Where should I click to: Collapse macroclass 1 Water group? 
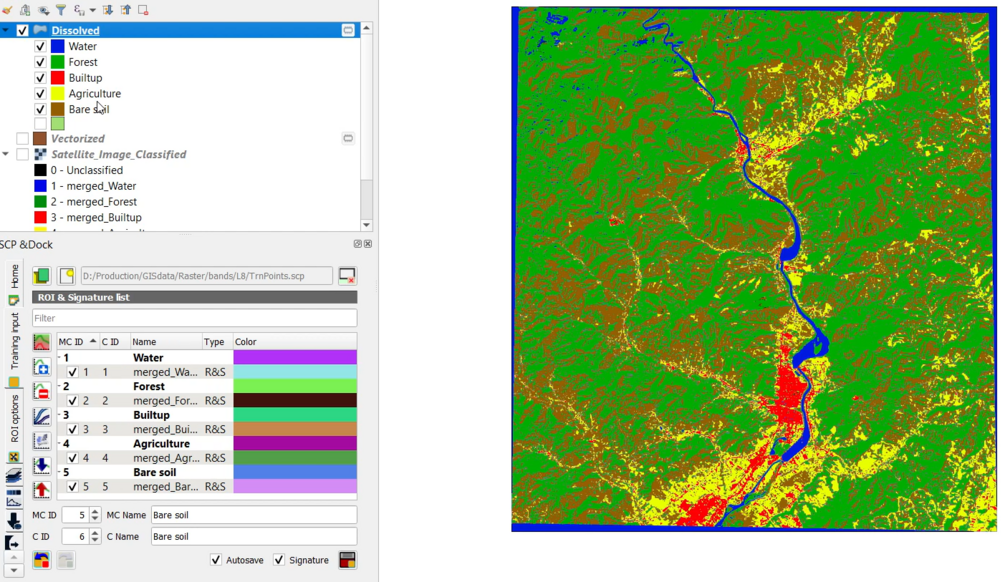tap(60, 358)
